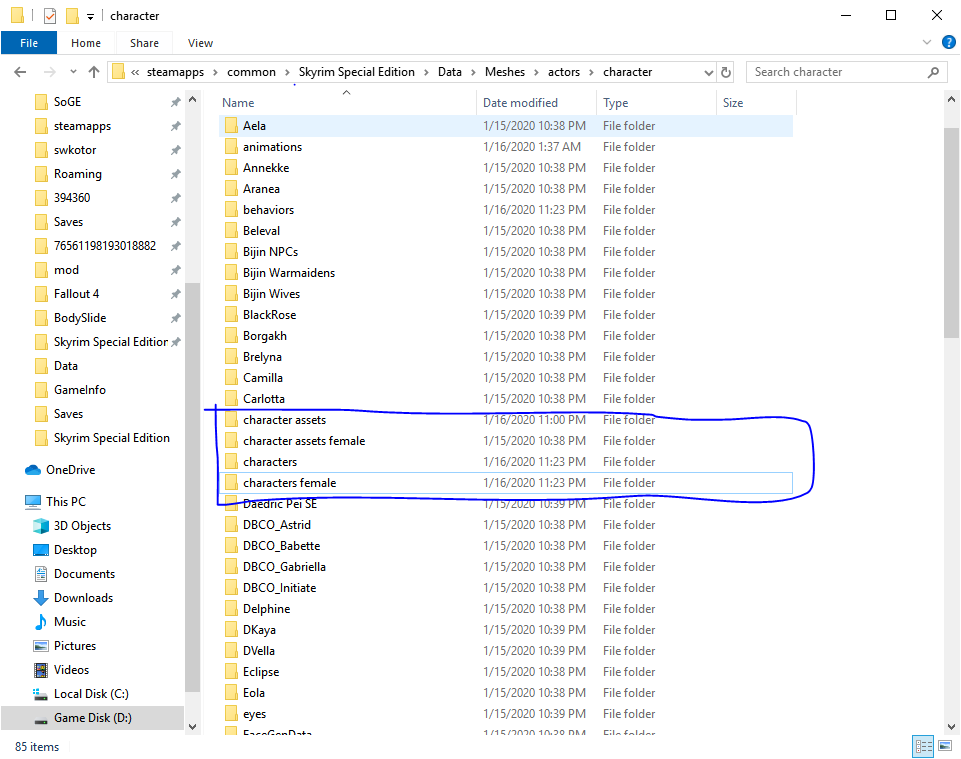
Task: Open Fallout 4 in Quick access
Action: tap(76, 294)
